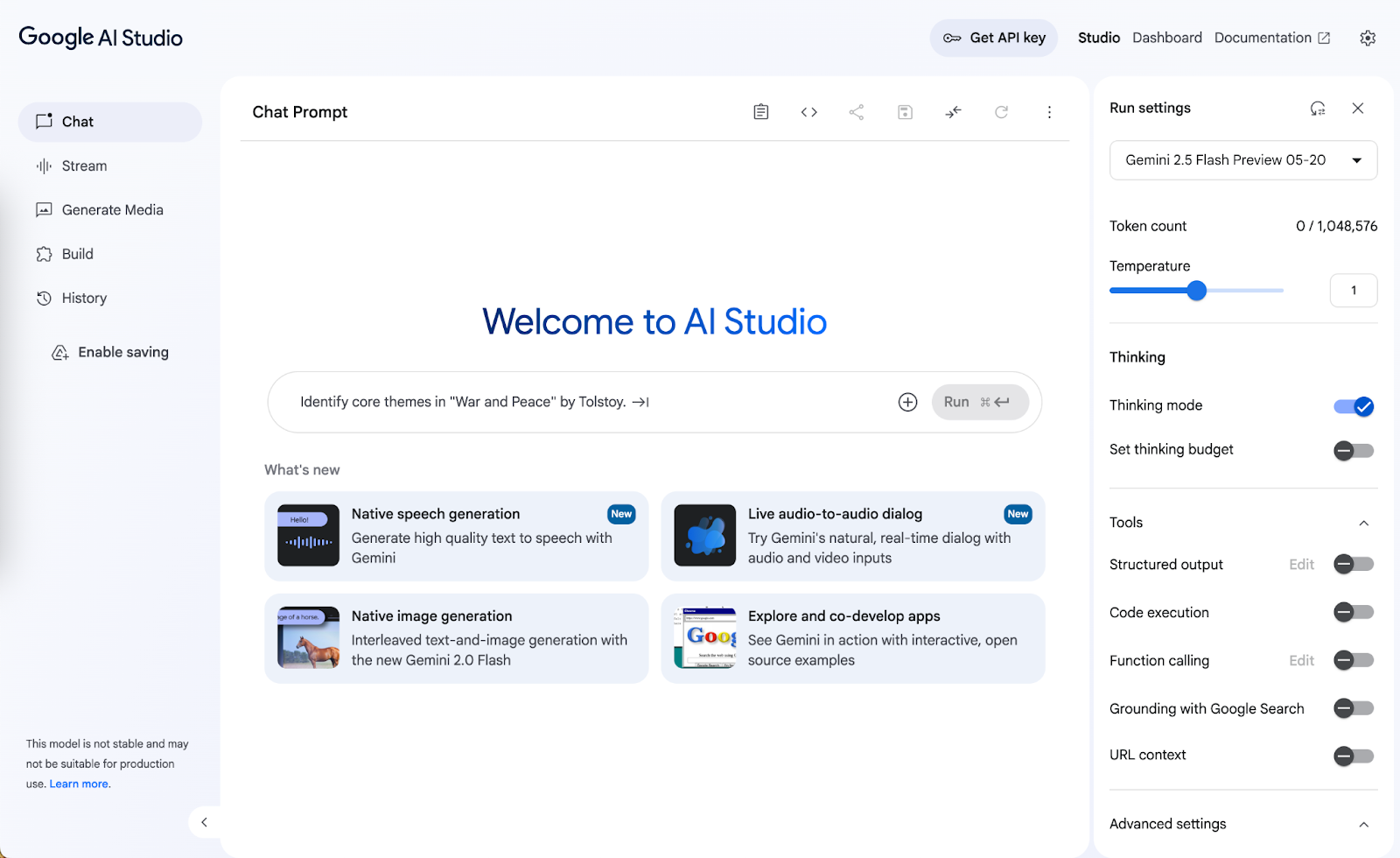Click the Learn more link
The width and height of the screenshot is (1400, 858).
(79, 784)
